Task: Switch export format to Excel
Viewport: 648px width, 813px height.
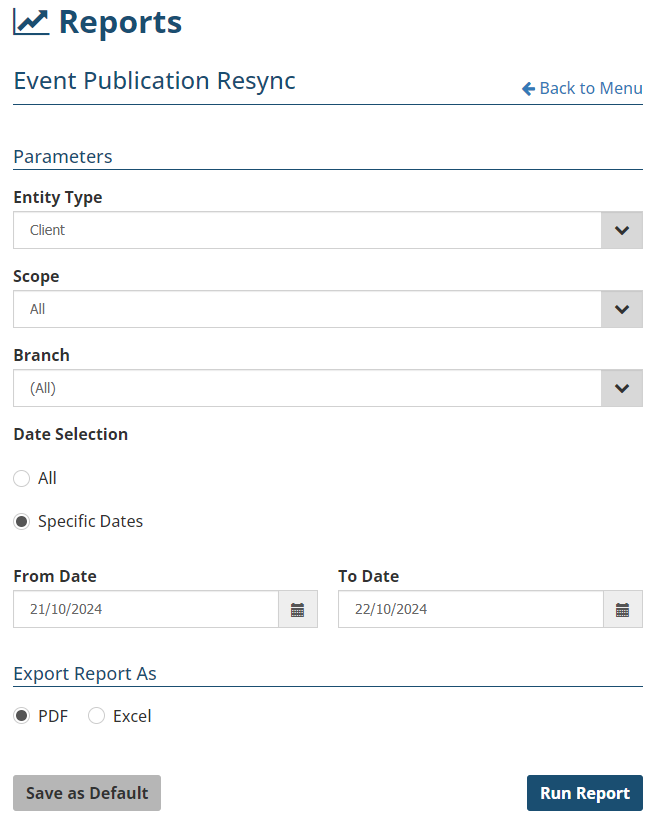Action: (97, 716)
